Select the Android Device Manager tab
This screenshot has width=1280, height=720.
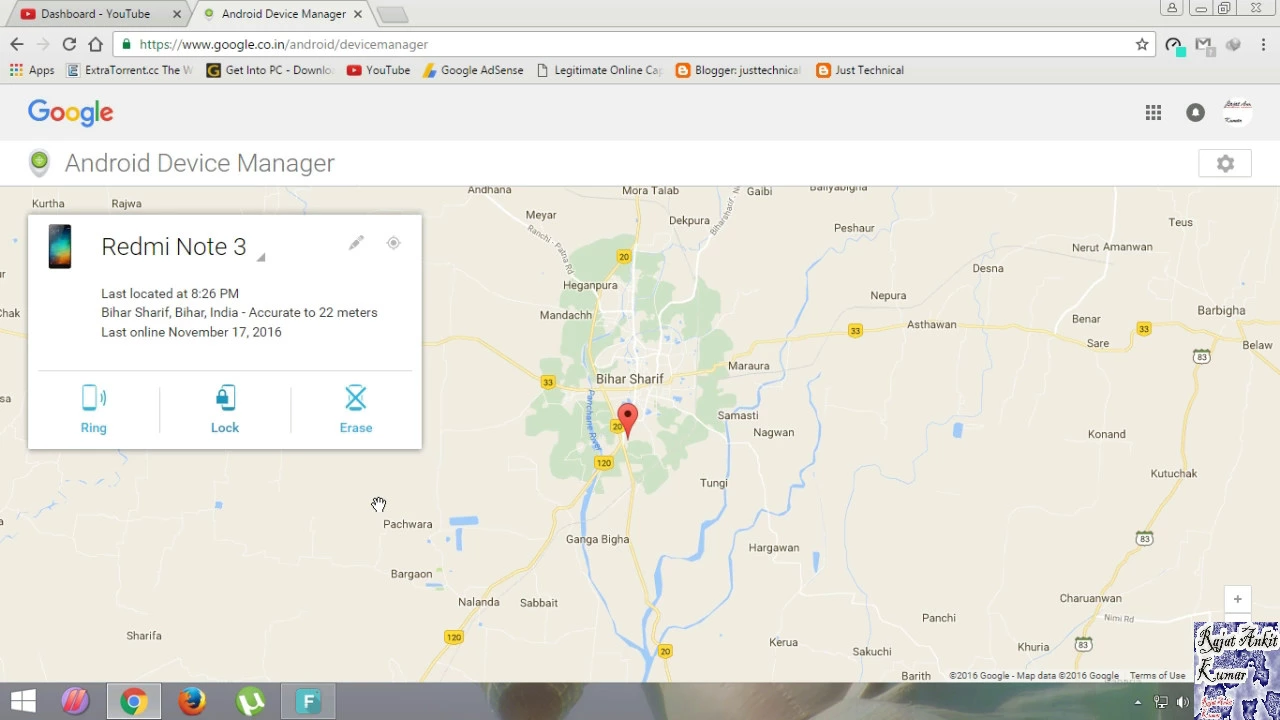283,14
